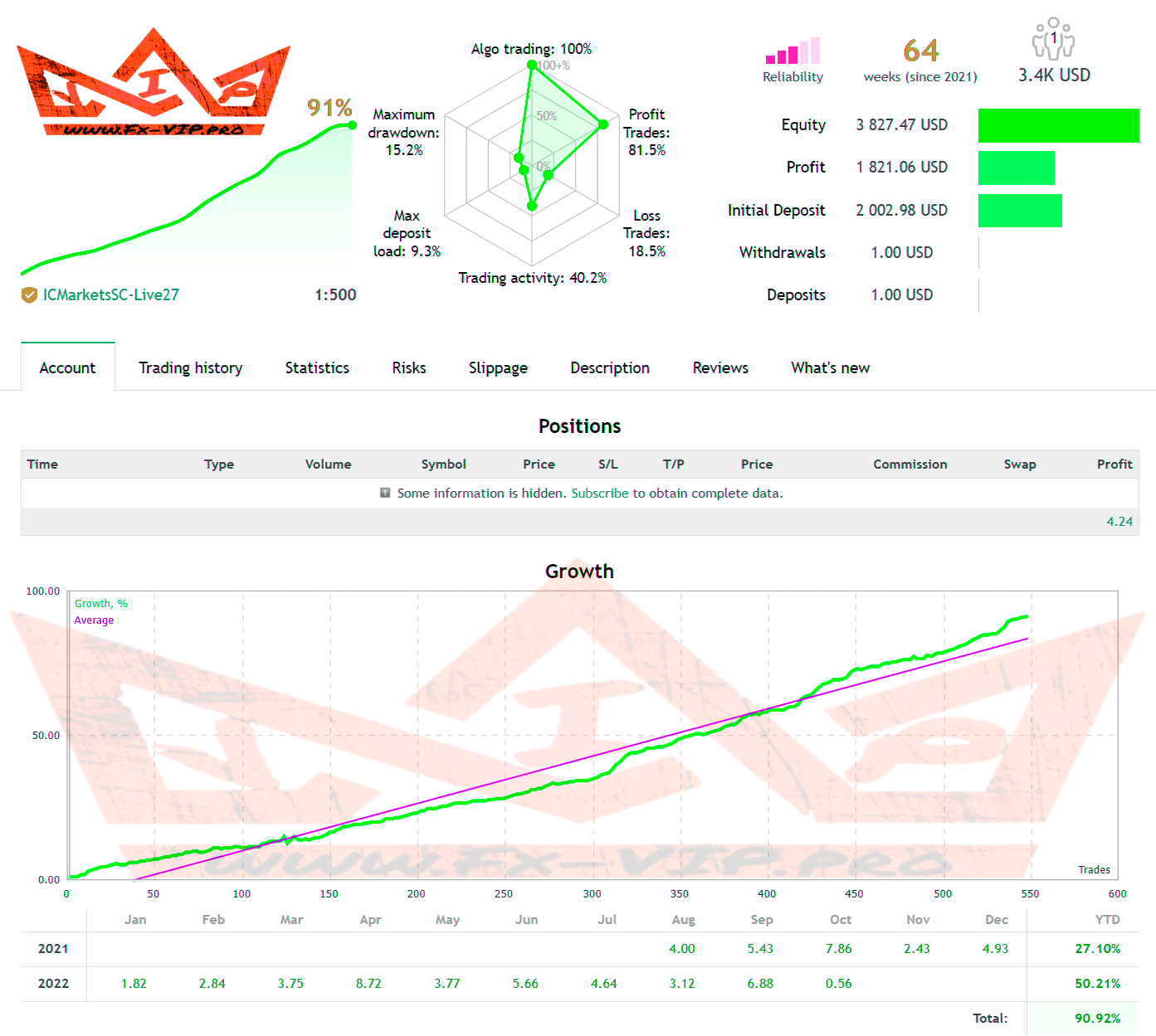Click the verified shield icon beside ICMarketsSC-Live27
The width and height of the screenshot is (1156, 1036).
(29, 294)
